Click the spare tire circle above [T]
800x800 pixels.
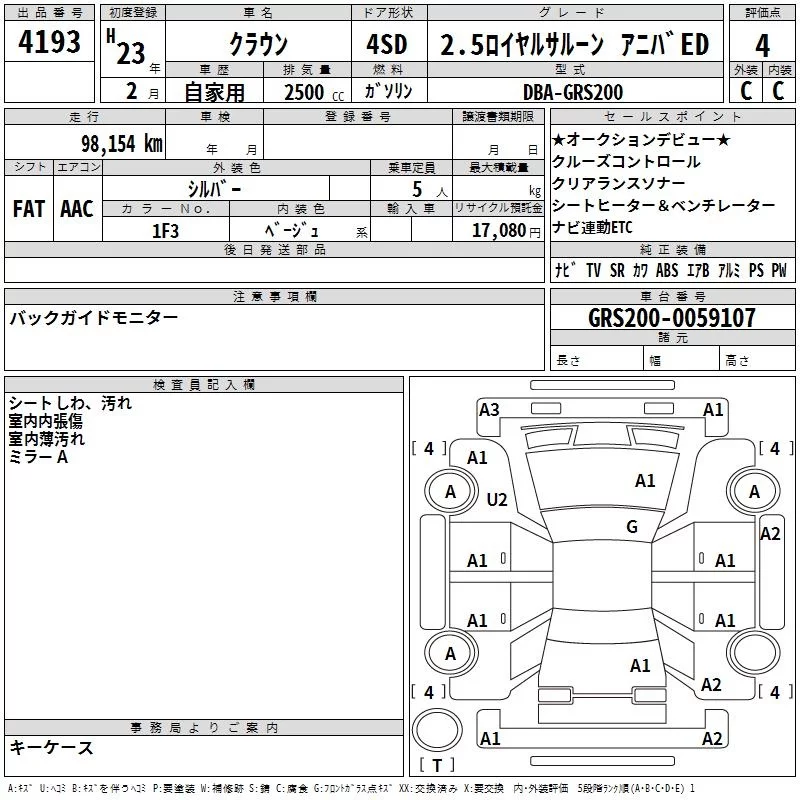tap(437, 731)
